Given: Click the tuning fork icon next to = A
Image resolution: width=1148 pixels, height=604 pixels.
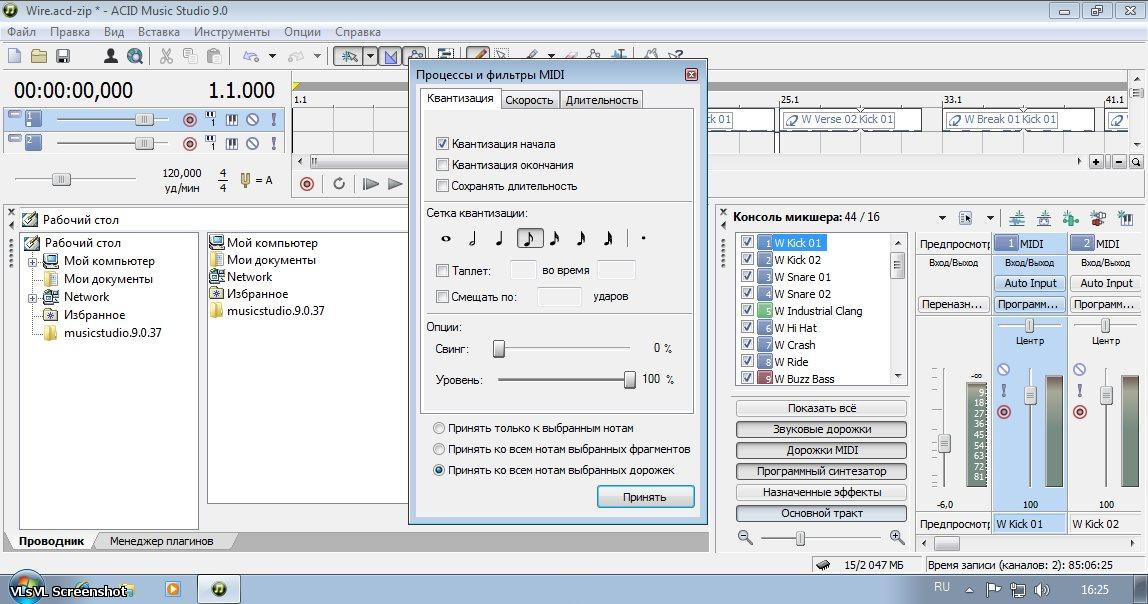Looking at the screenshot, I should coord(245,179).
